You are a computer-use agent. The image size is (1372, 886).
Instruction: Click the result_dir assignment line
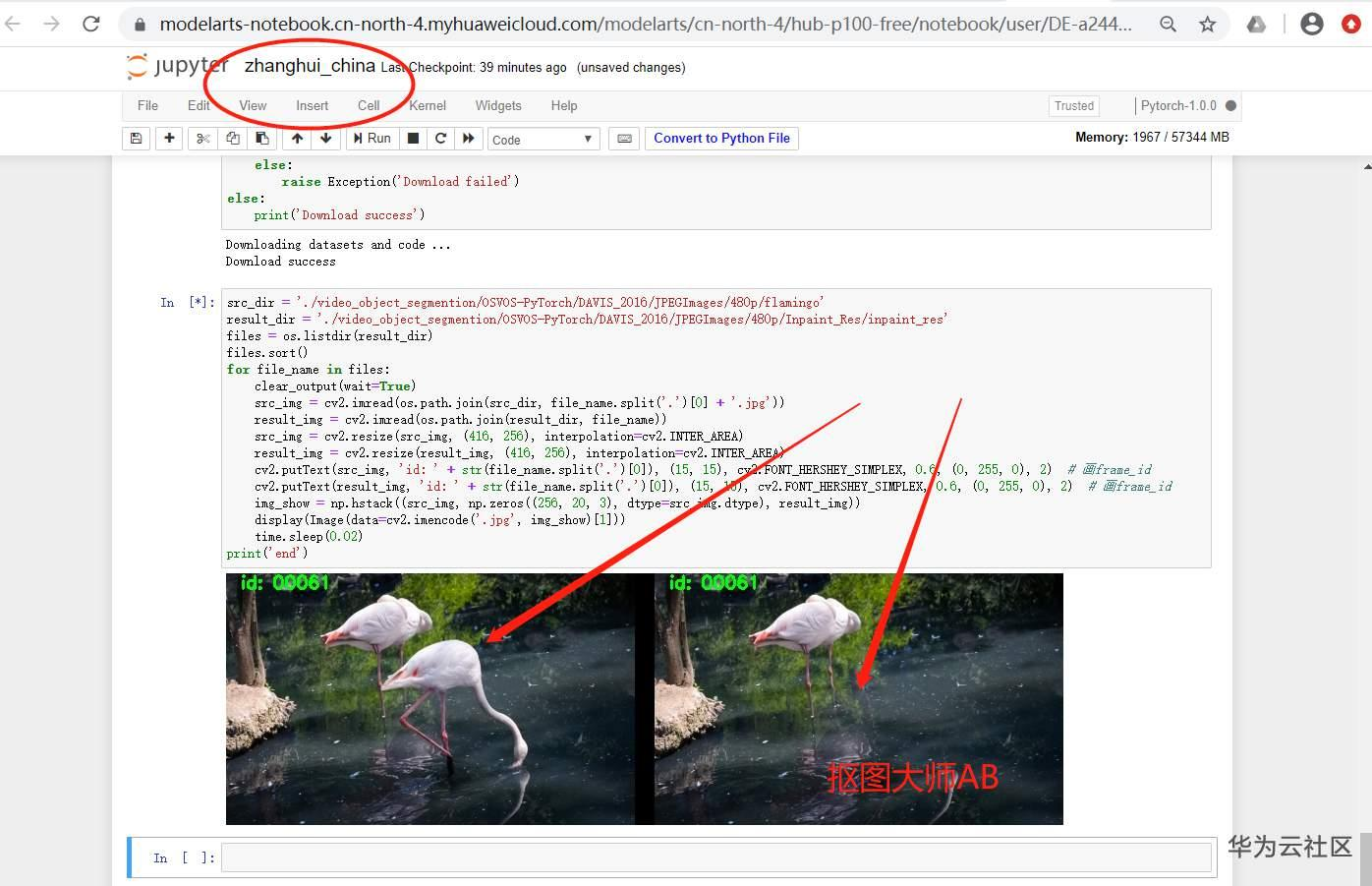tap(587, 320)
